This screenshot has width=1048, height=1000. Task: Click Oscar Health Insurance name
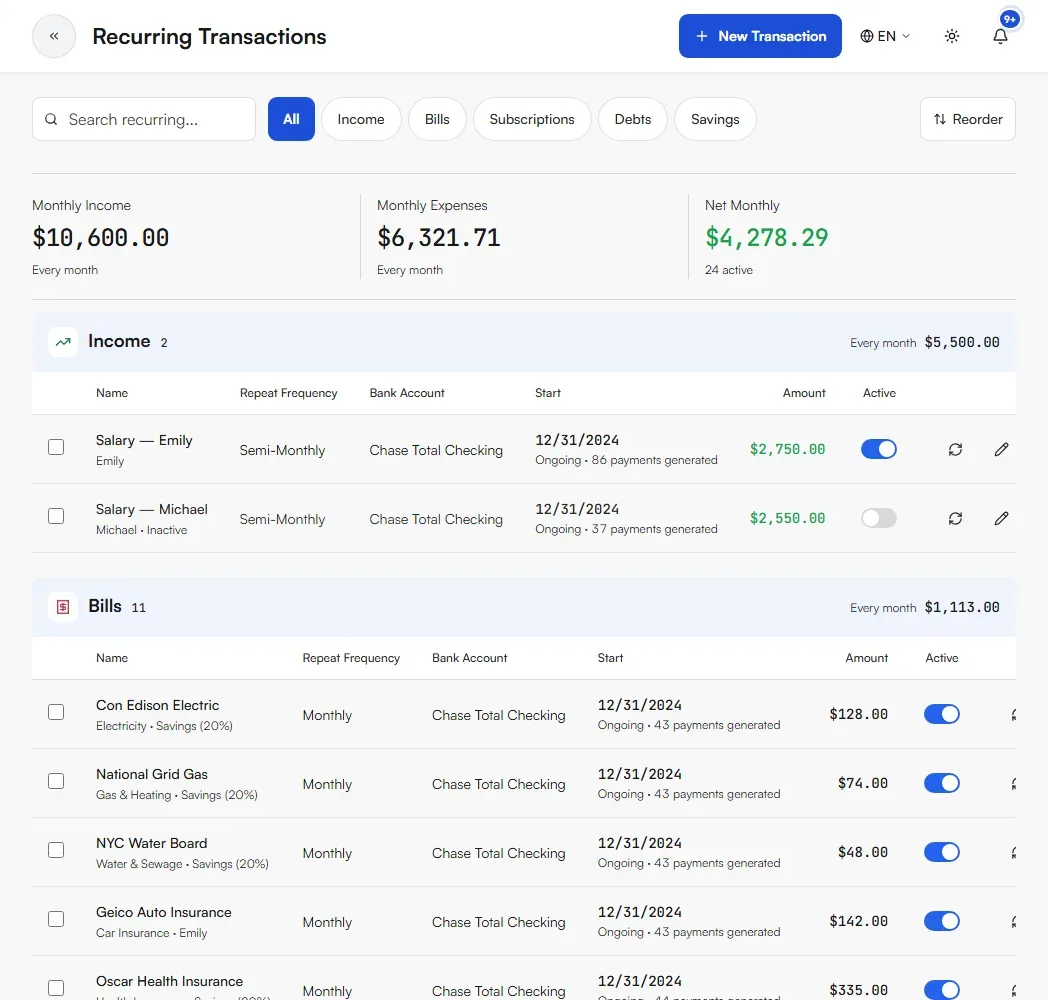click(169, 981)
